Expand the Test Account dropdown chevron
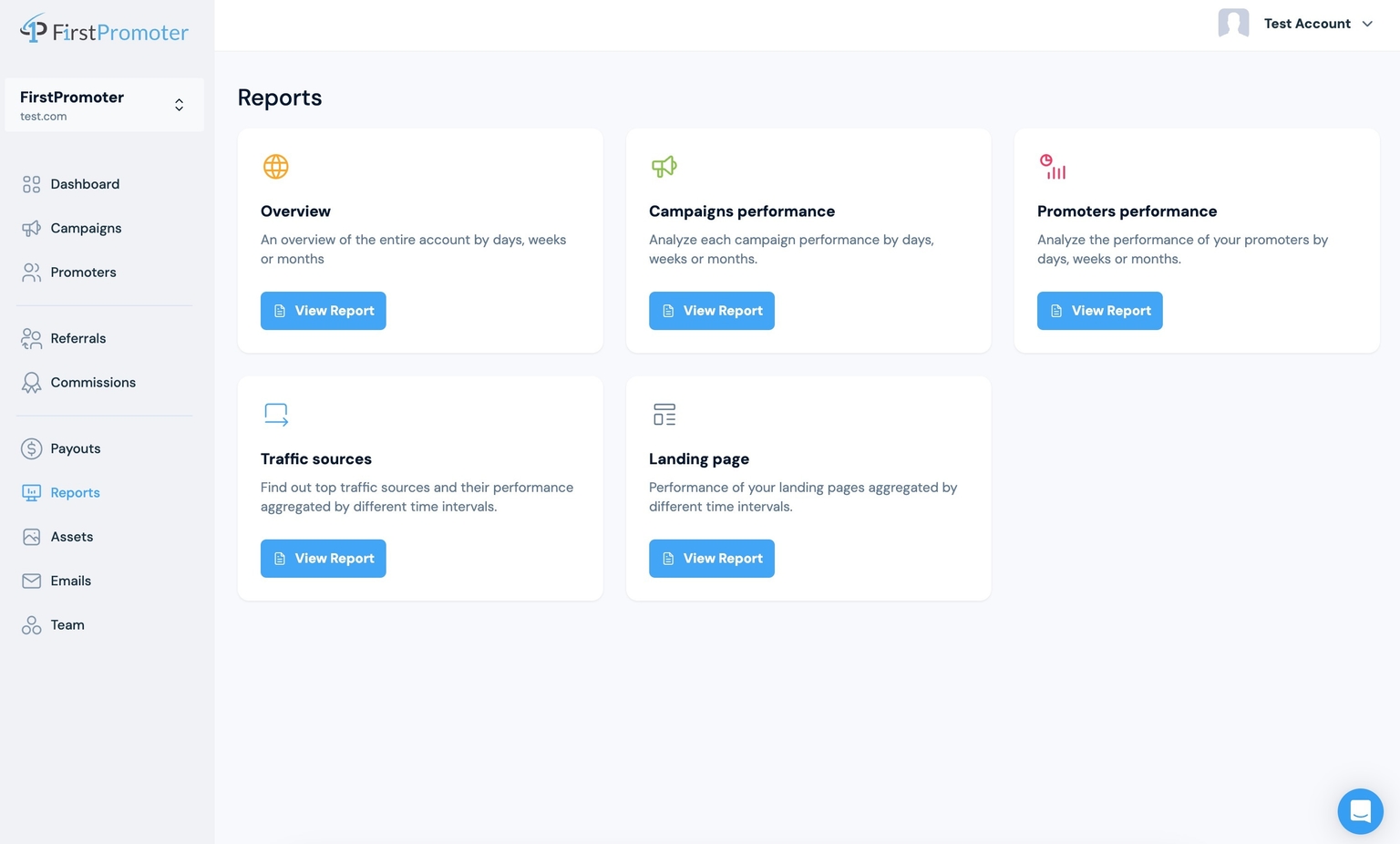Viewport: 1400px width, 844px height. click(x=1367, y=24)
